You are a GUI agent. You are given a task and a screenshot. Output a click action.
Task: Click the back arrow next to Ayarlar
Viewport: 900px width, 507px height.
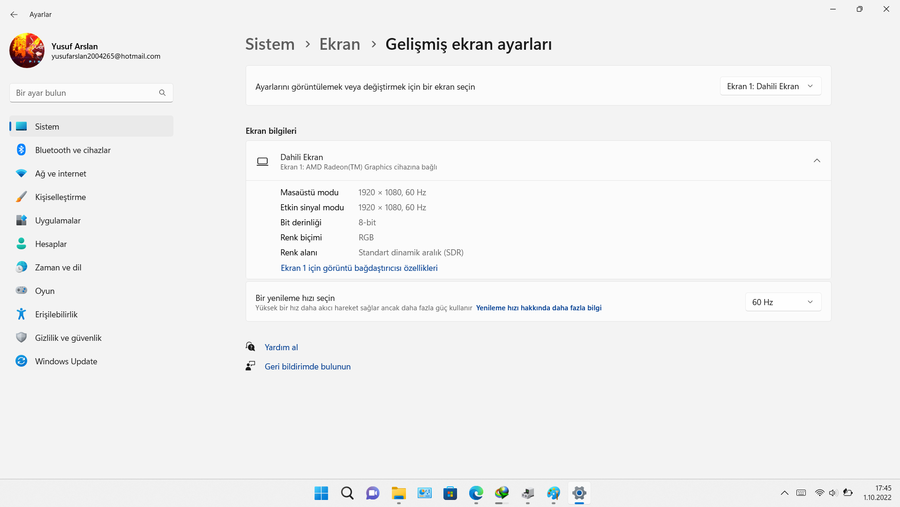tap(14, 15)
